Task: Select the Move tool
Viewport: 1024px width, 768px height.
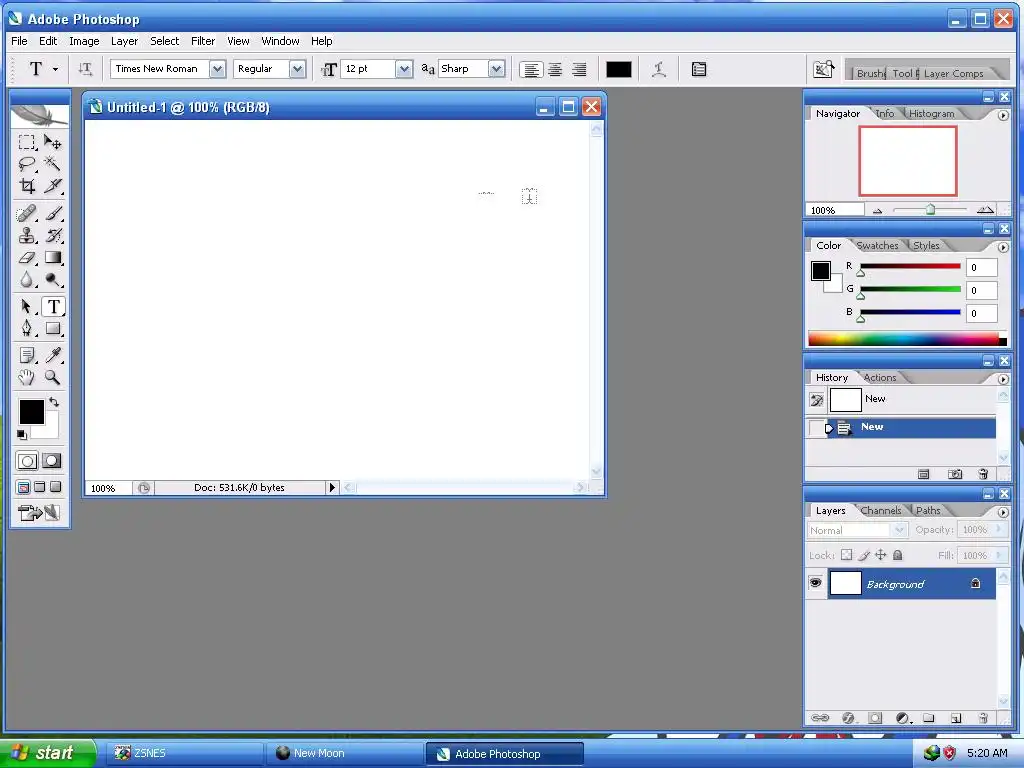Action: pyautogui.click(x=53, y=142)
